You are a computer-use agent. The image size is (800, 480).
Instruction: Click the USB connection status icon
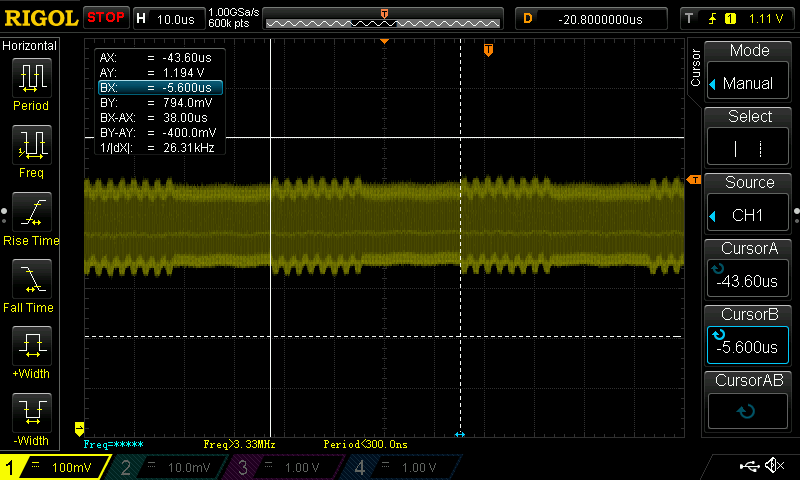point(749,465)
